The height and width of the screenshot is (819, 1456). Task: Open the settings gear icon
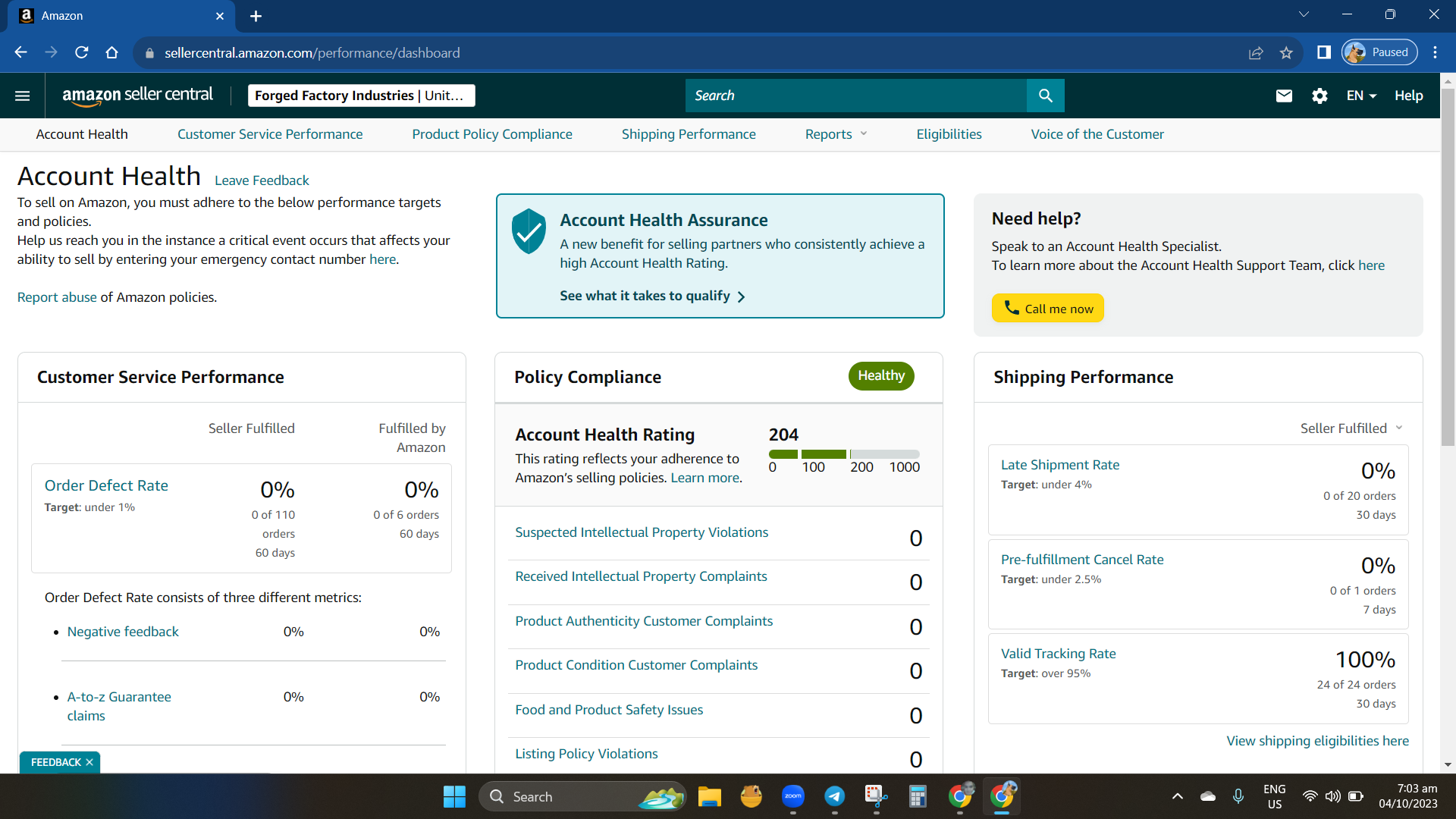point(1319,96)
